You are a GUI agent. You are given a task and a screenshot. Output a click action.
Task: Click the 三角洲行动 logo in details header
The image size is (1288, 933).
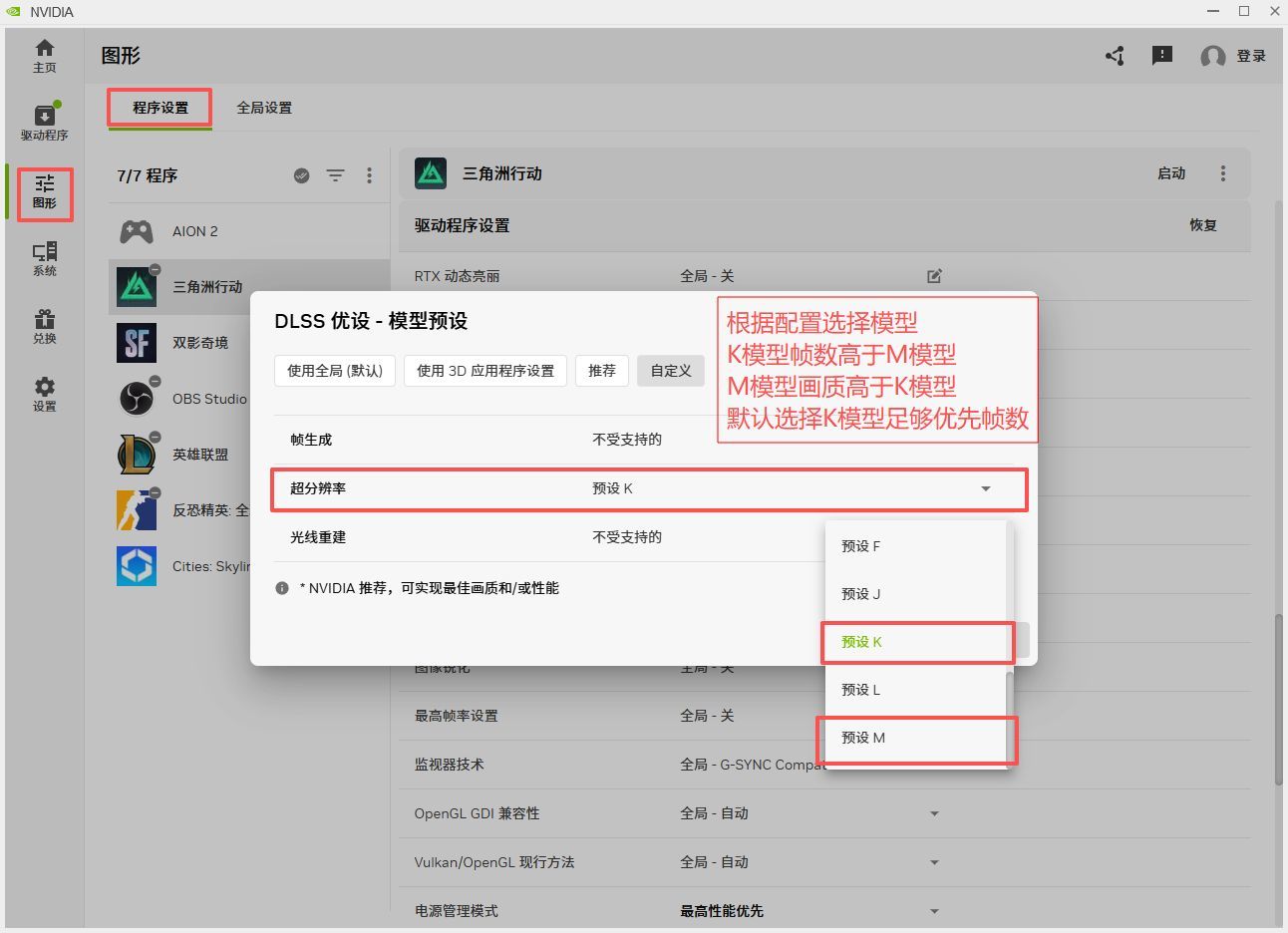pos(431,173)
